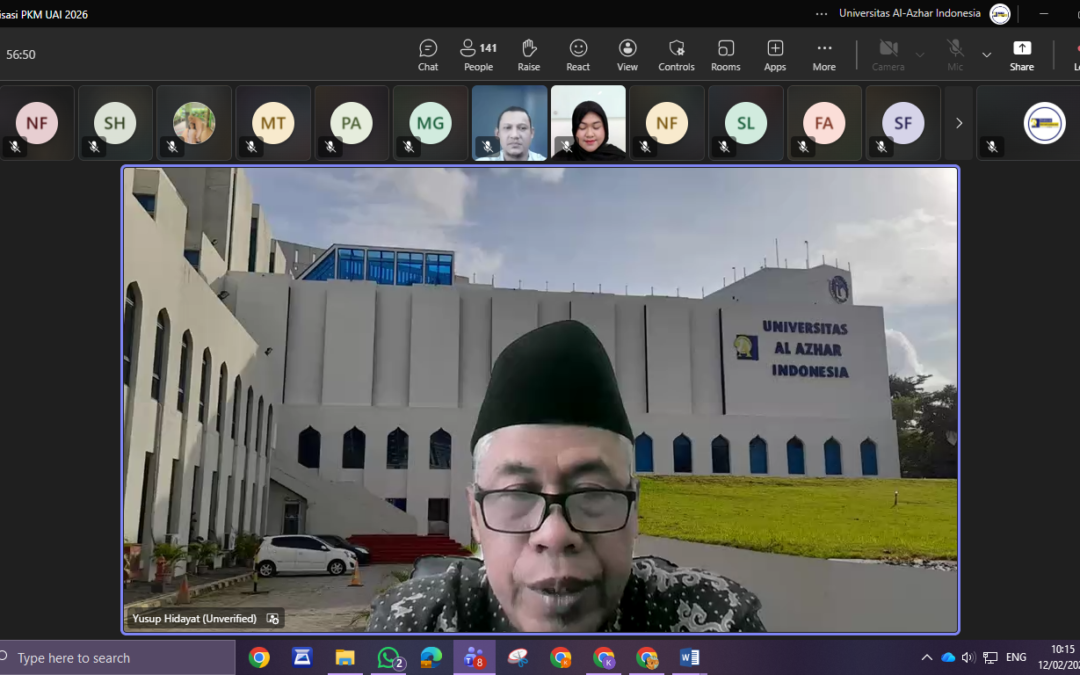Show the People participants list
Image resolution: width=1080 pixels, height=675 pixels.
478,55
